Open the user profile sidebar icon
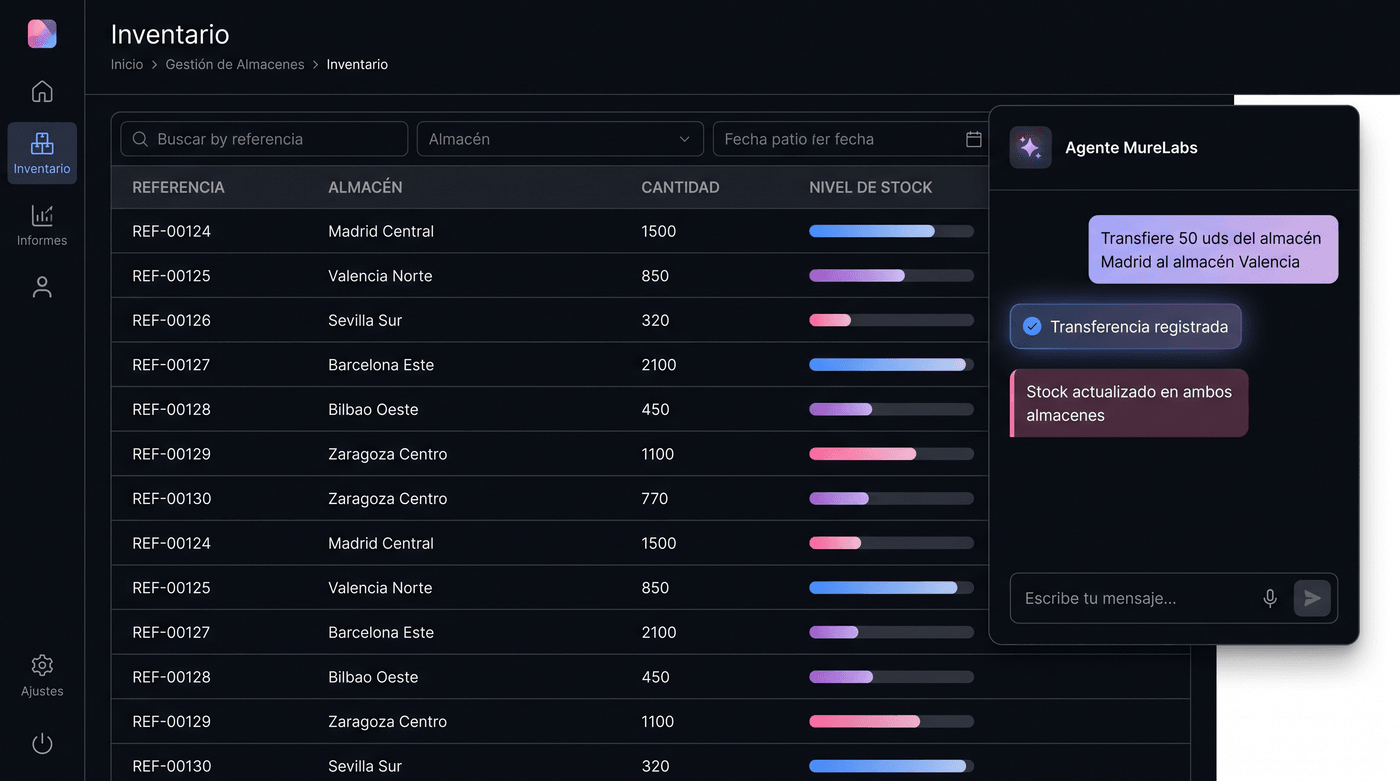Screen dimensions: 1400x781 click(x=42, y=287)
